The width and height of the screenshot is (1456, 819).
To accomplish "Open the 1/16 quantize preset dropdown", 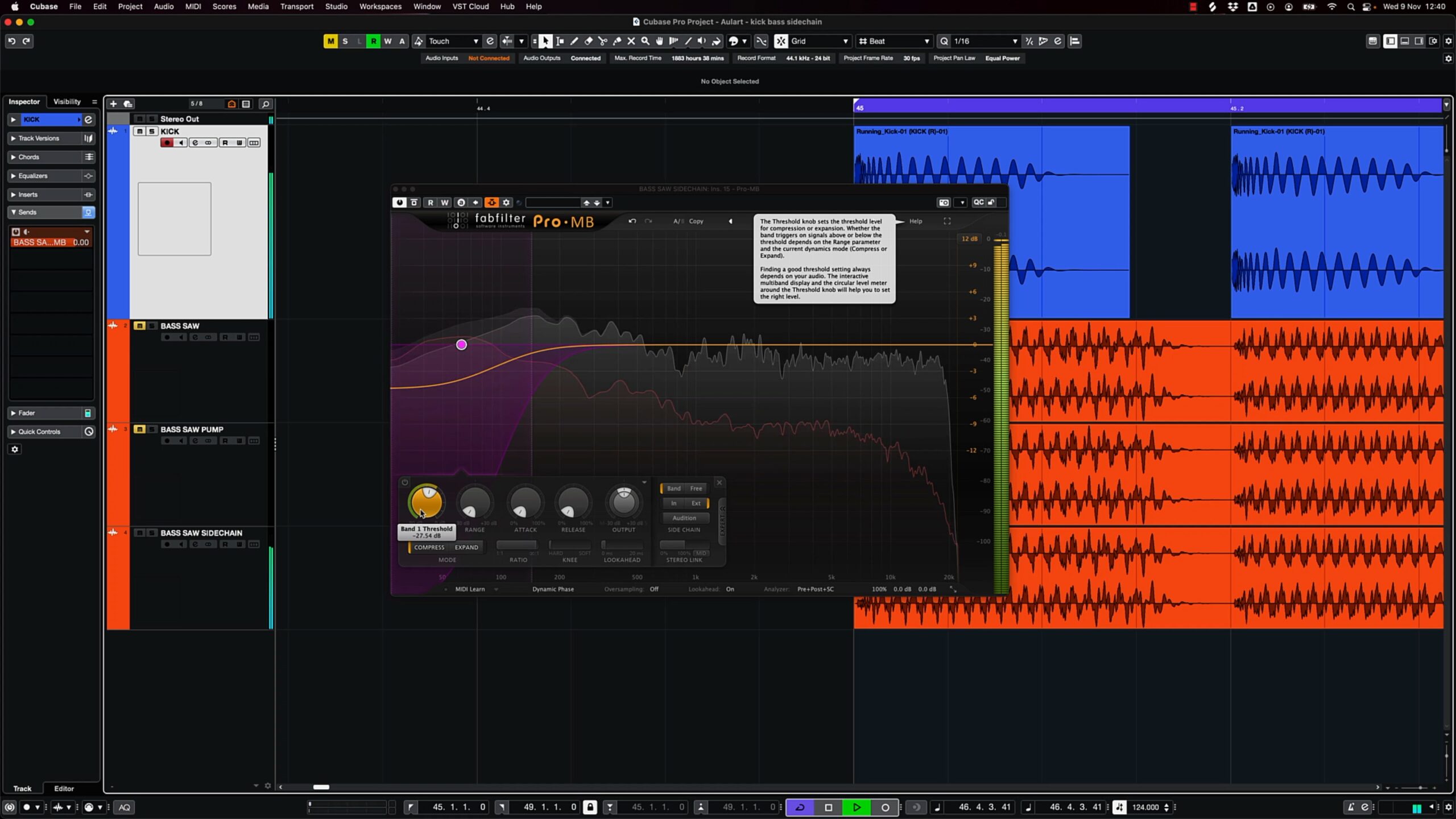I will click(x=986, y=41).
